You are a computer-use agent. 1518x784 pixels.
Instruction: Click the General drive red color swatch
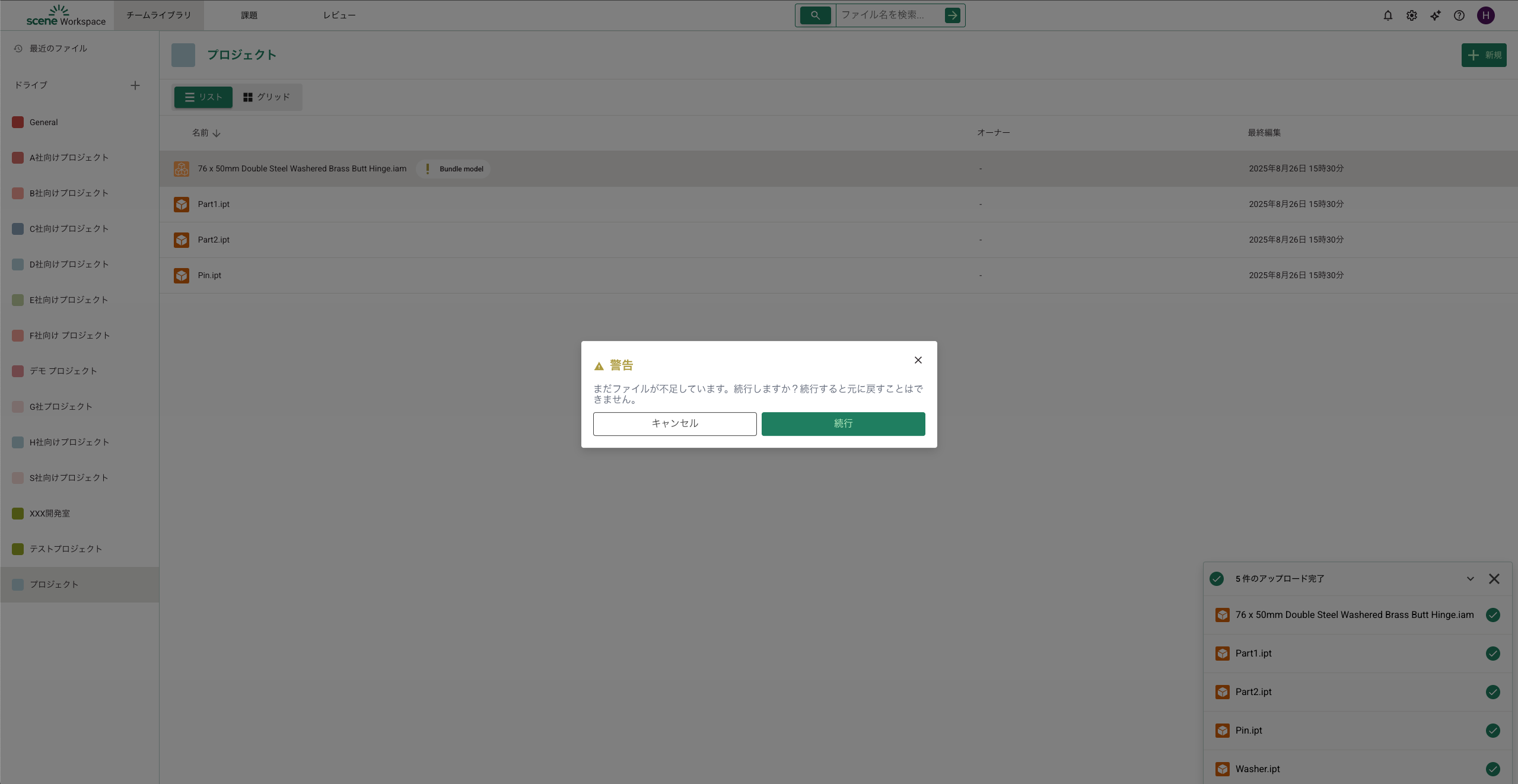click(x=18, y=122)
